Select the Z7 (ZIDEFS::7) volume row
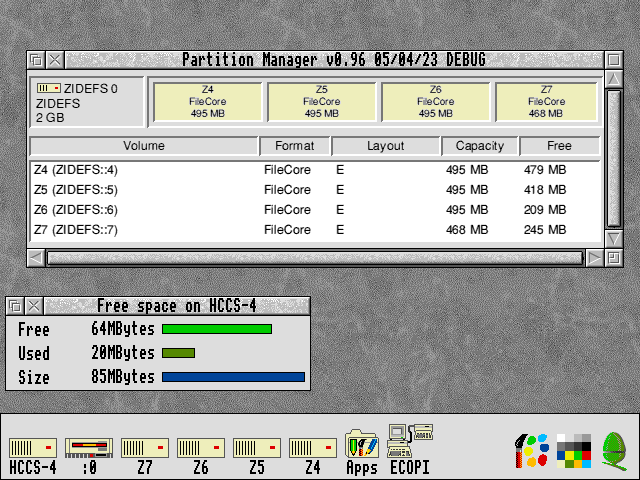The image size is (640, 480). click(x=316, y=230)
